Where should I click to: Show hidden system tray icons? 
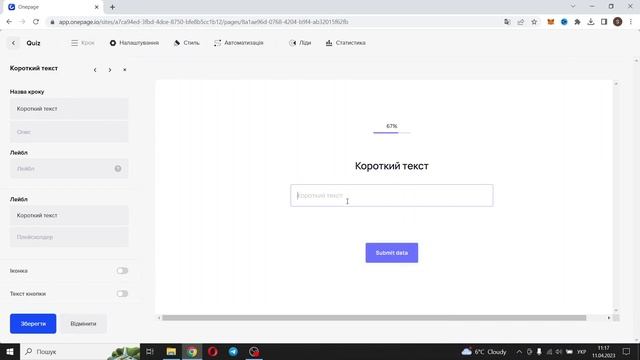pyautogui.click(x=519, y=352)
